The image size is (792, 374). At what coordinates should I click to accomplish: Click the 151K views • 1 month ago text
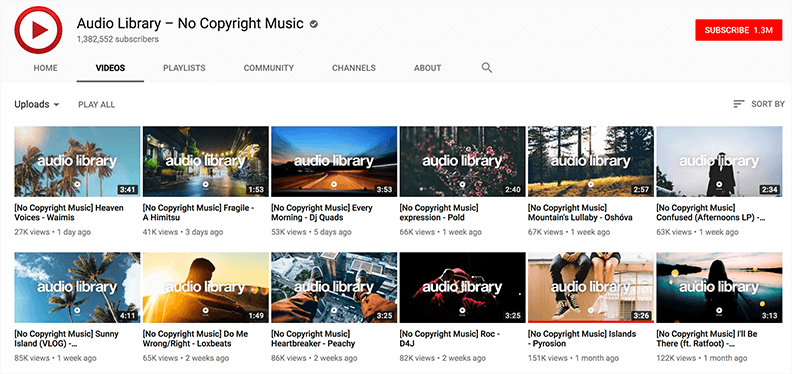(x=573, y=358)
